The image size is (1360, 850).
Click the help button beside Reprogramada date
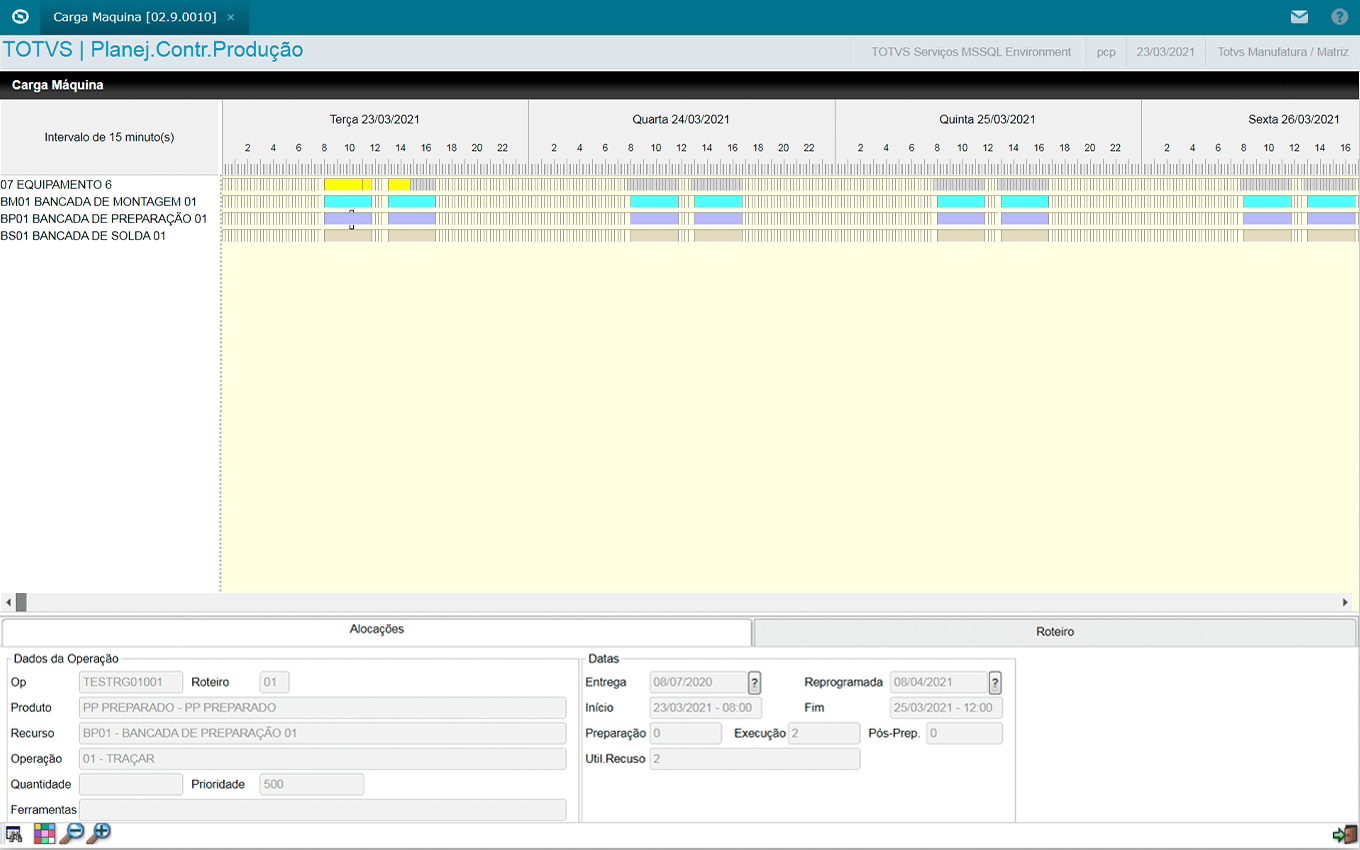995,683
